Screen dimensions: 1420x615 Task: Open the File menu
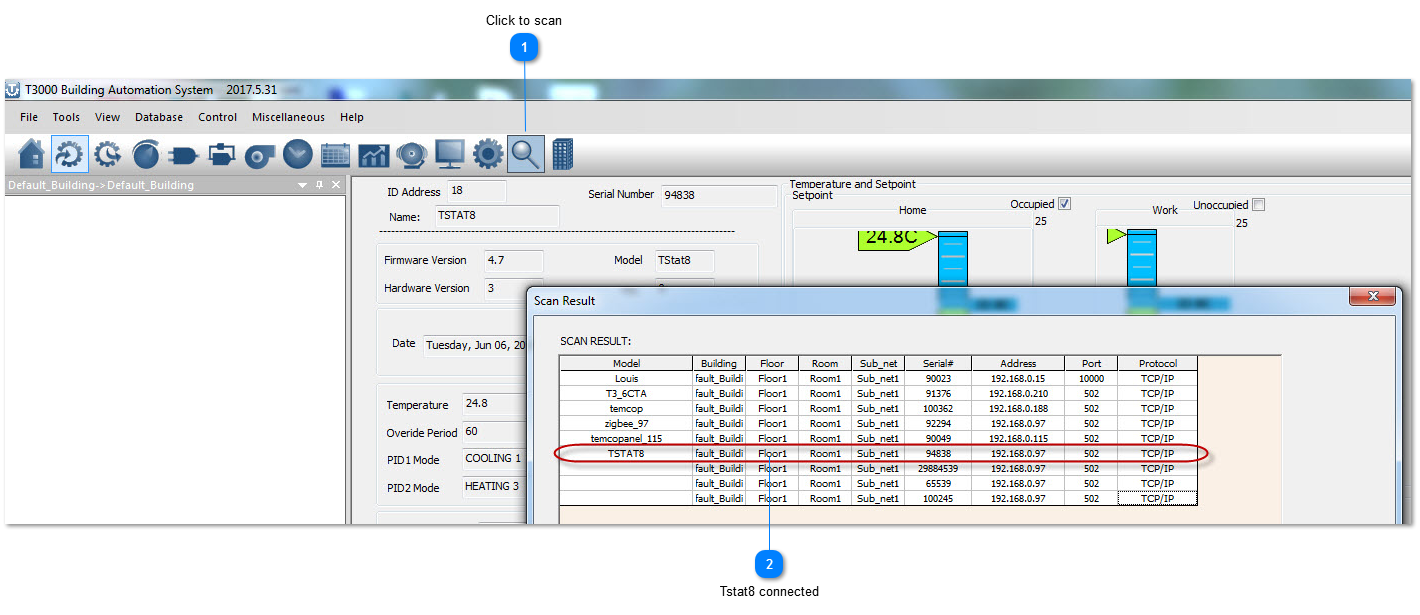click(x=29, y=117)
